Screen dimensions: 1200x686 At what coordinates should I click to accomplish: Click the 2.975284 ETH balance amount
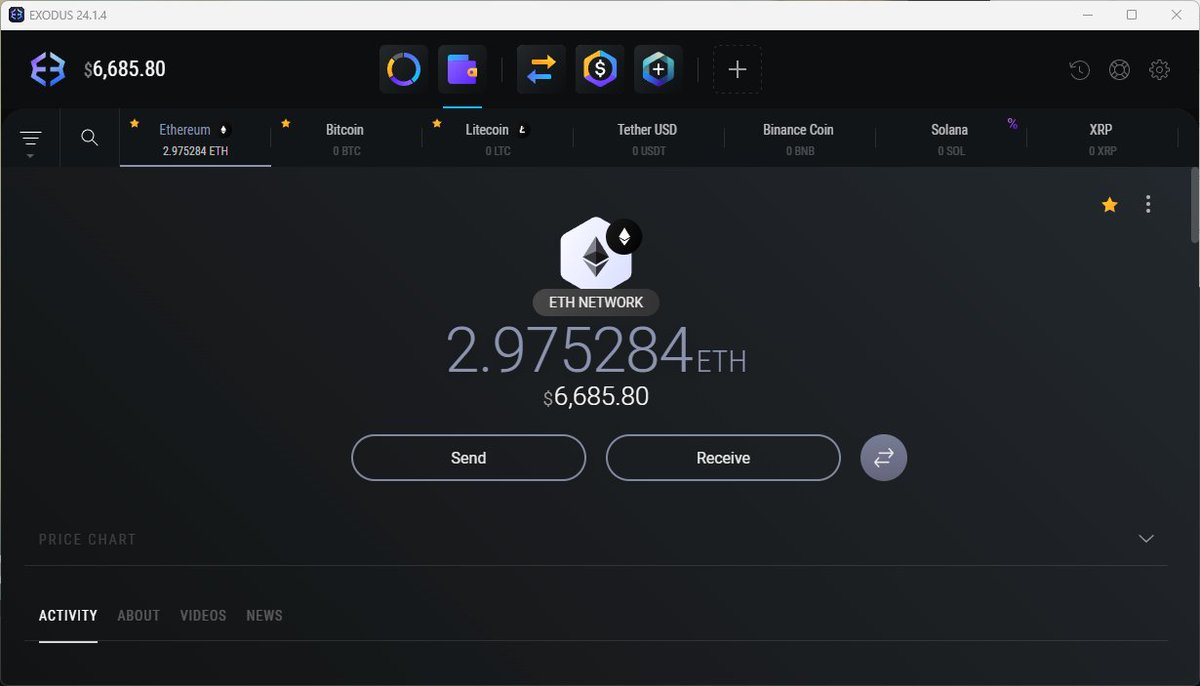point(596,350)
